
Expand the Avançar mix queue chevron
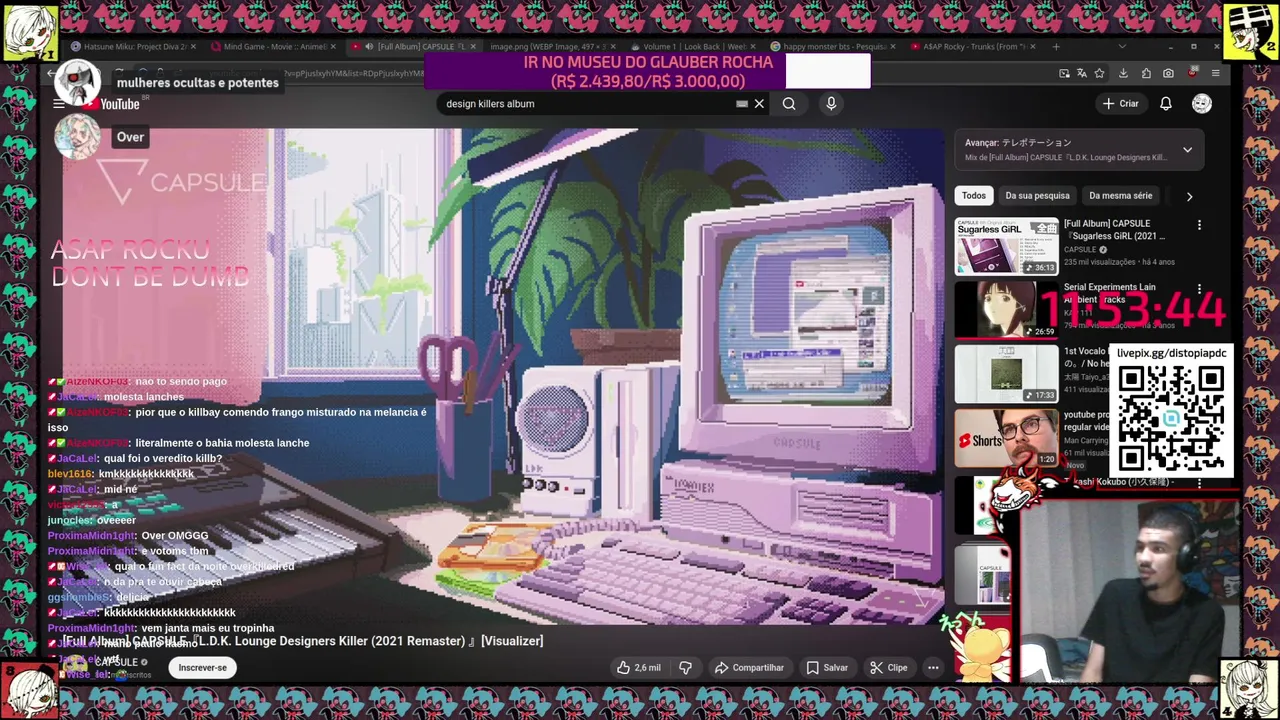(1187, 150)
